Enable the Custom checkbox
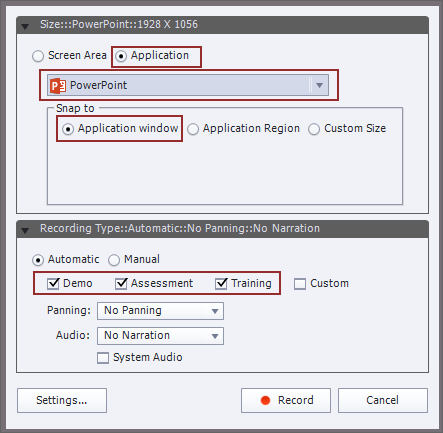Image resolution: width=443 pixels, height=433 pixels. point(300,284)
